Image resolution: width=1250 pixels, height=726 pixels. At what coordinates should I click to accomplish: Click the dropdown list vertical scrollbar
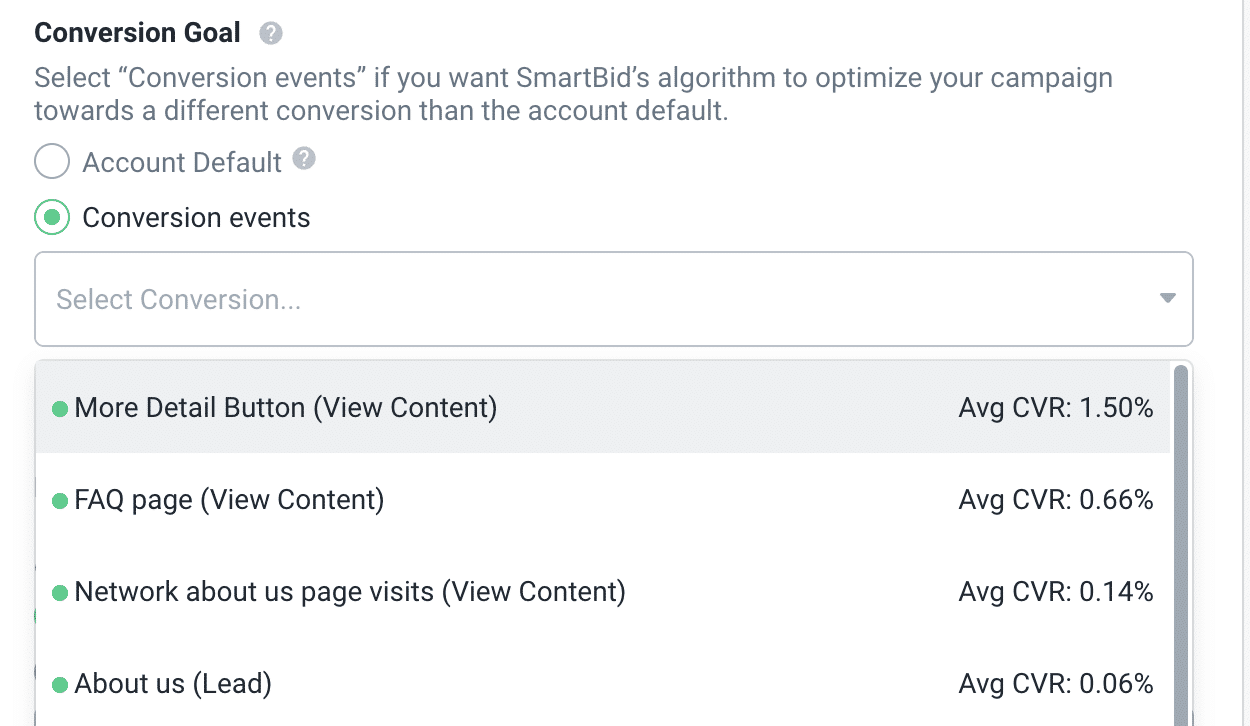pyautogui.click(x=1181, y=540)
